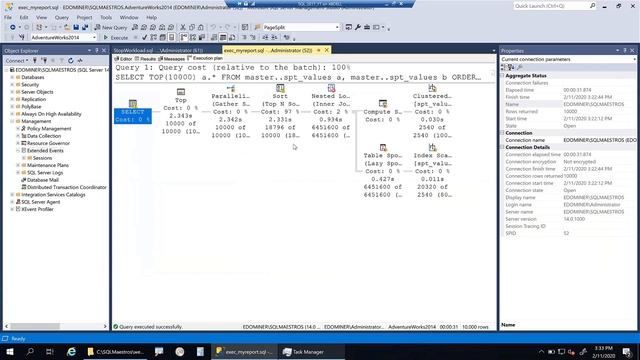640x360 pixels.
Task: Select the Sort Top N operator
Action: tap(280, 111)
